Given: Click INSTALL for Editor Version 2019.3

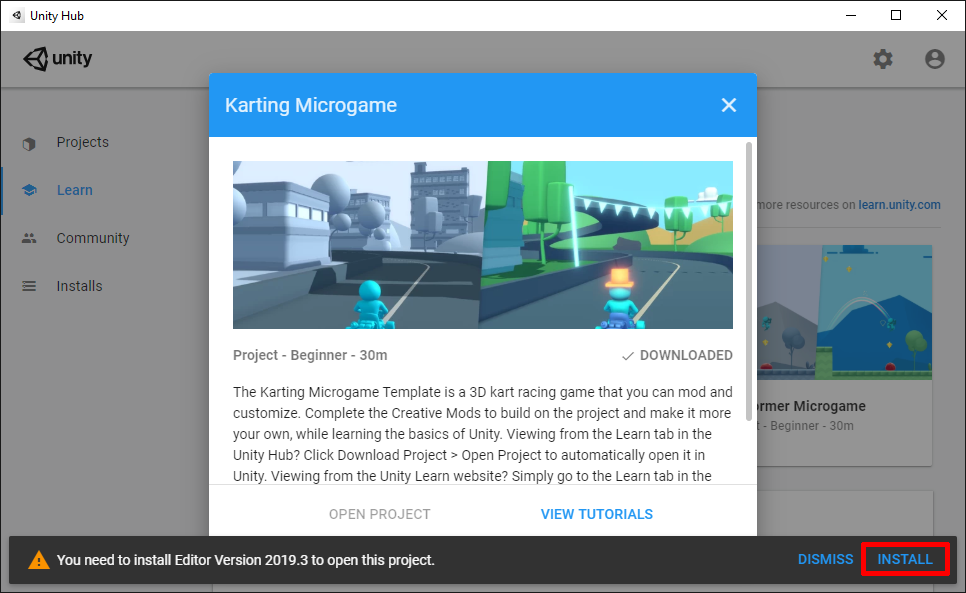Looking at the screenshot, I should (904, 559).
